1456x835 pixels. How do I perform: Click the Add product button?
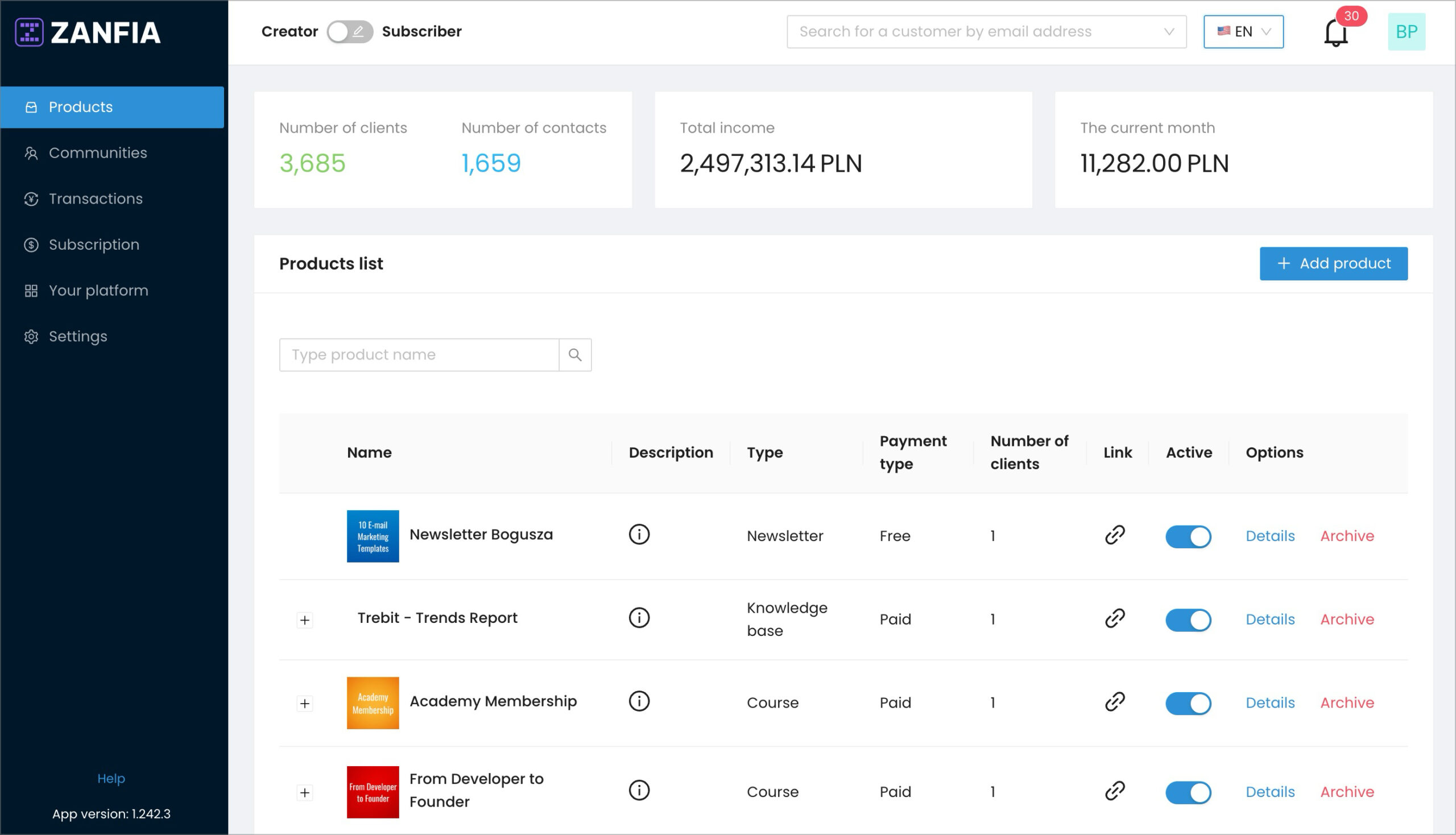click(1333, 264)
